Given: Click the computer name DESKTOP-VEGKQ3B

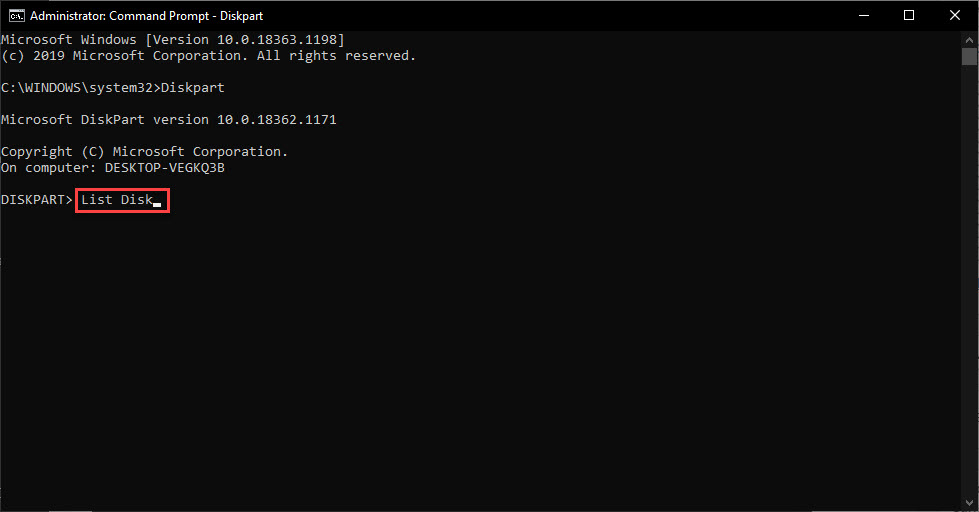Looking at the screenshot, I should (165, 168).
